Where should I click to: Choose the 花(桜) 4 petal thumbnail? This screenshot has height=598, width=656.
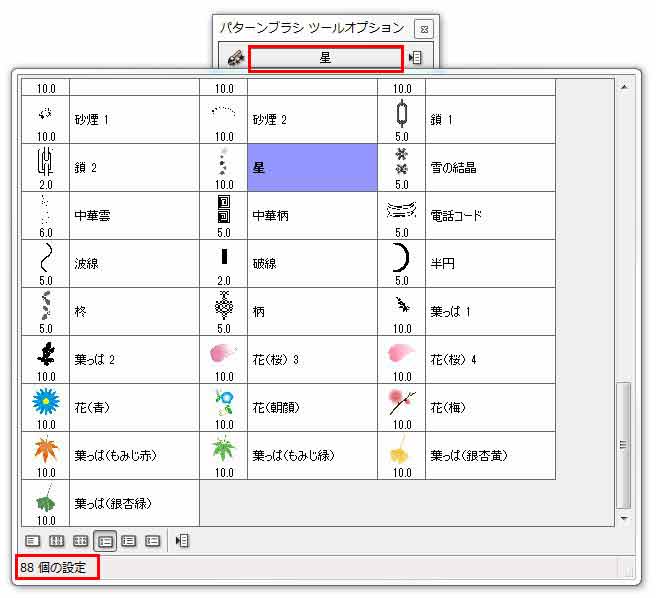tap(402, 353)
